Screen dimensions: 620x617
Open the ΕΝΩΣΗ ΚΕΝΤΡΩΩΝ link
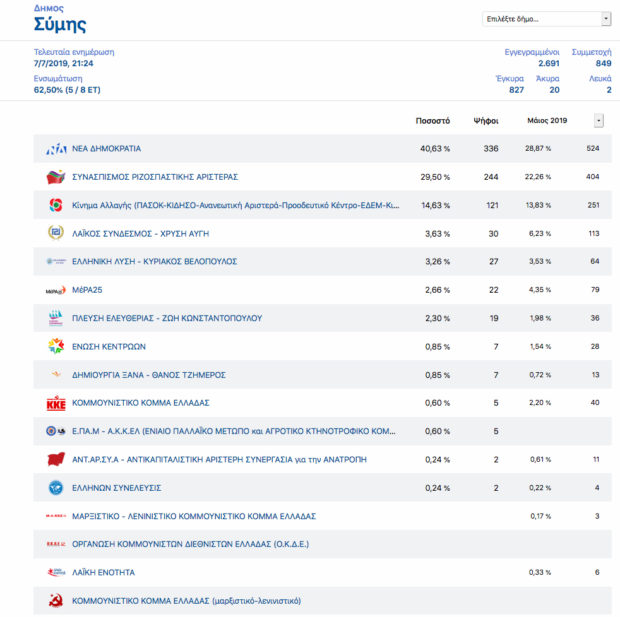tap(109, 346)
